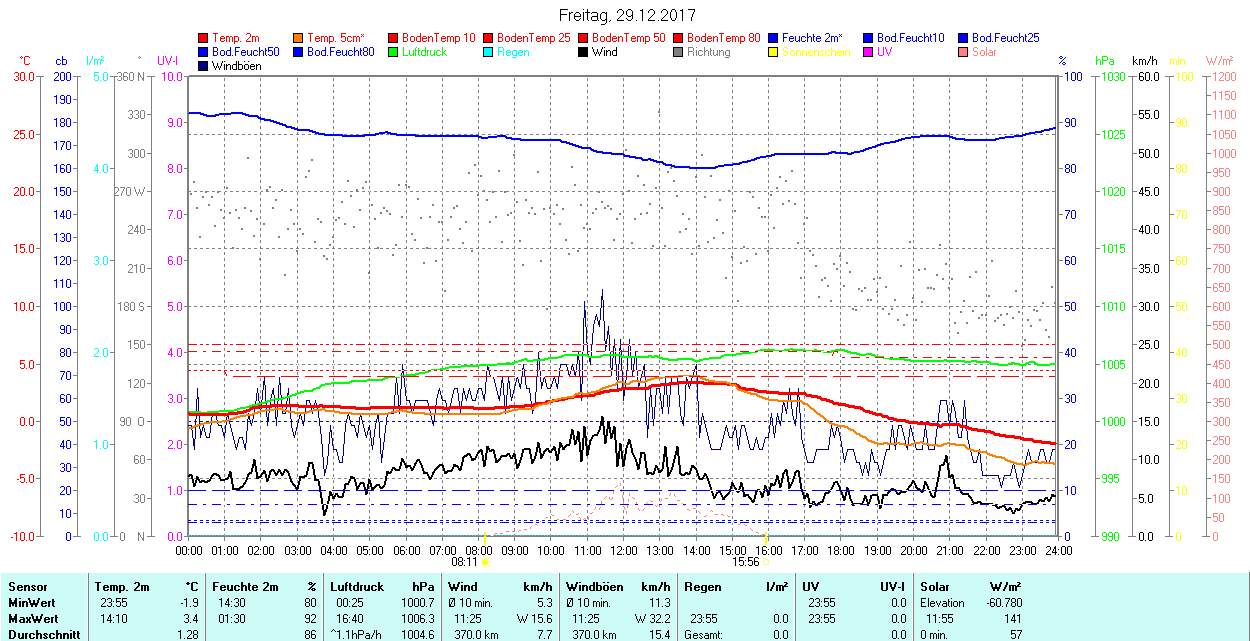Click the orange Temp. 5cm legend swatch
Viewport: 1250px width, 641px height.
299,38
